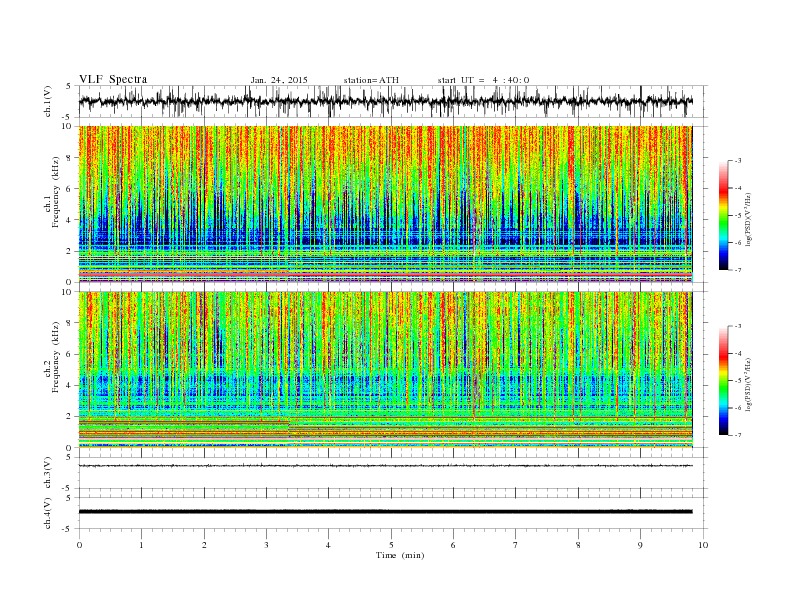
Task: Click time axis tick label "1"
Action: click(141, 545)
